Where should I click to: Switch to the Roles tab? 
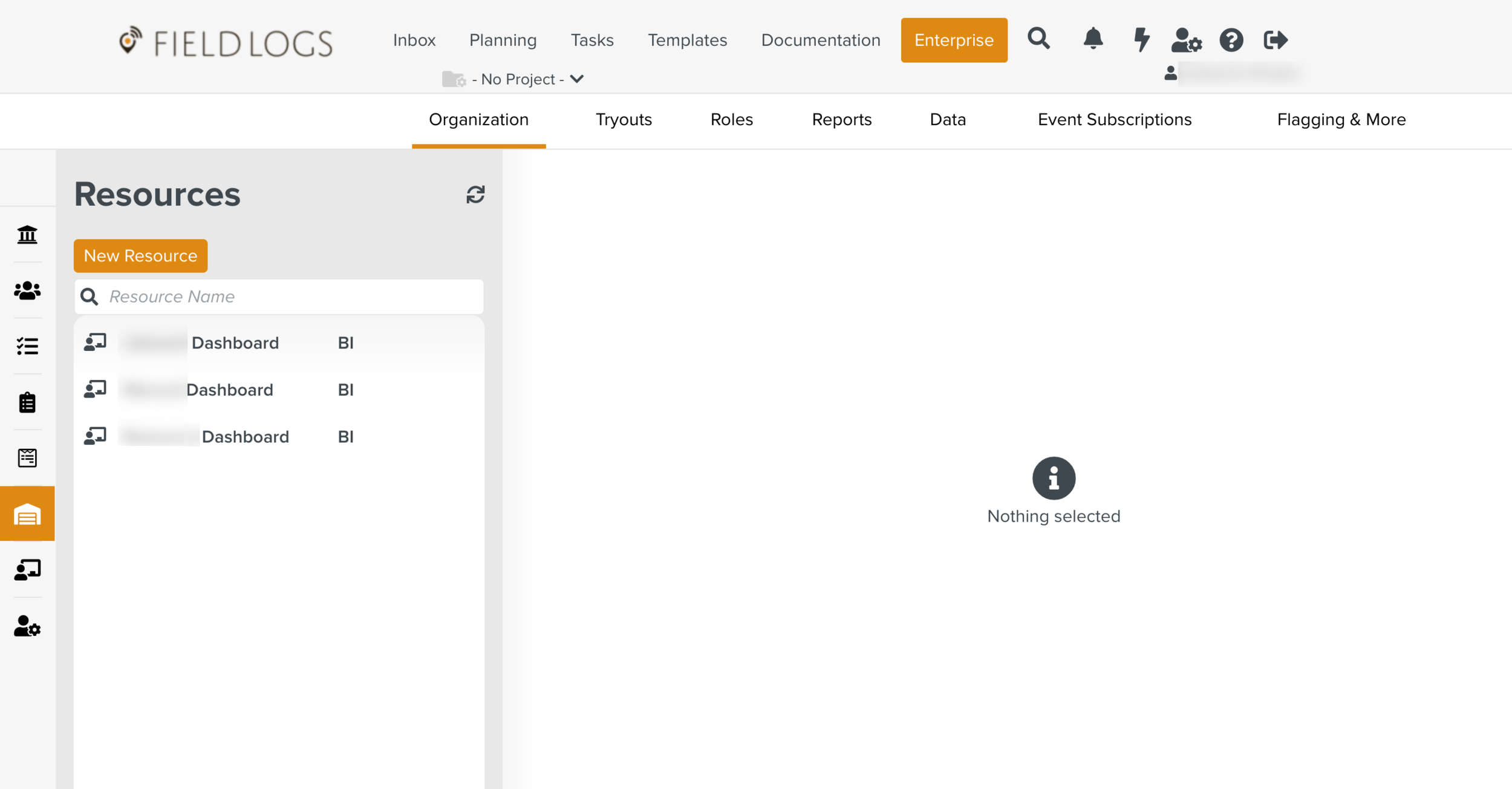pos(731,120)
